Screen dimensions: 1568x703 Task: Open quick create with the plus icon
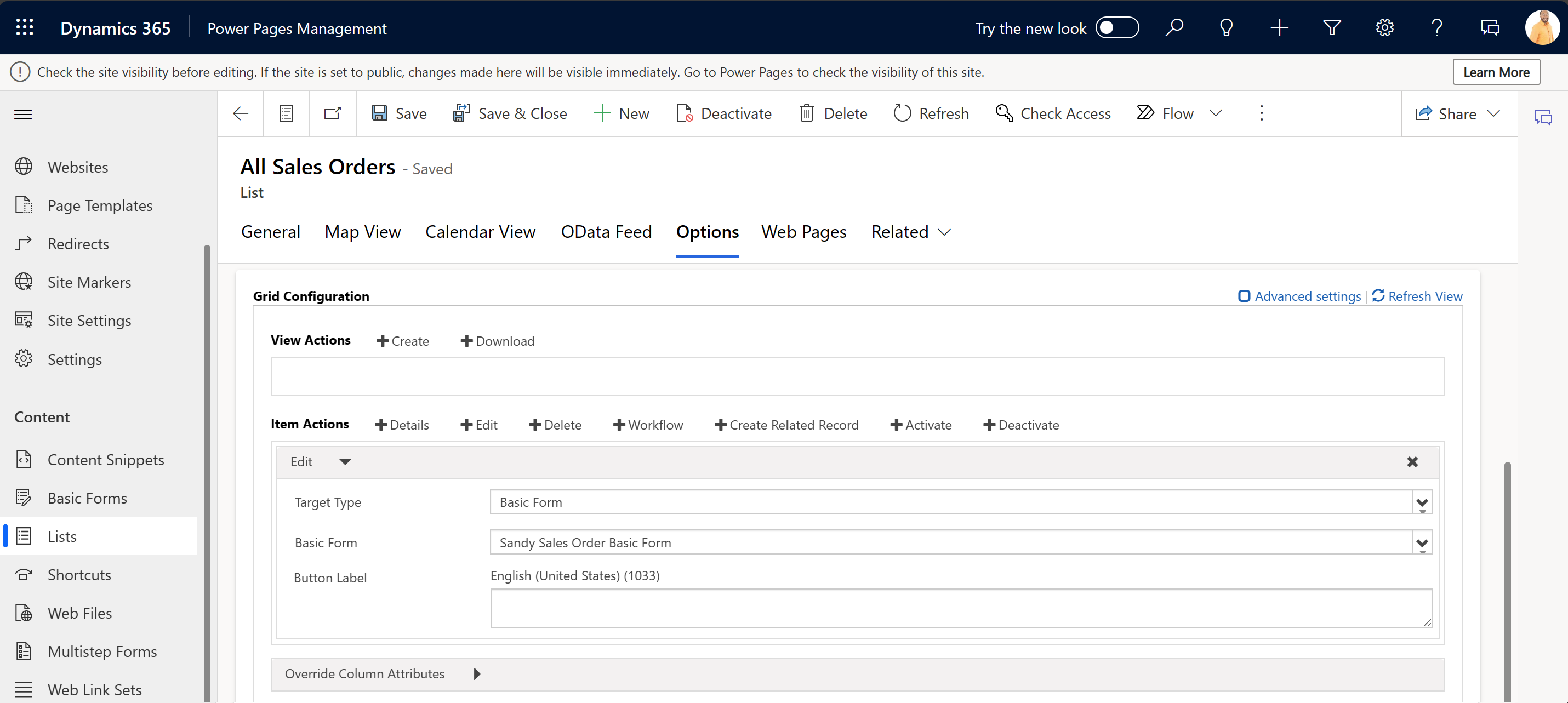point(1279,27)
